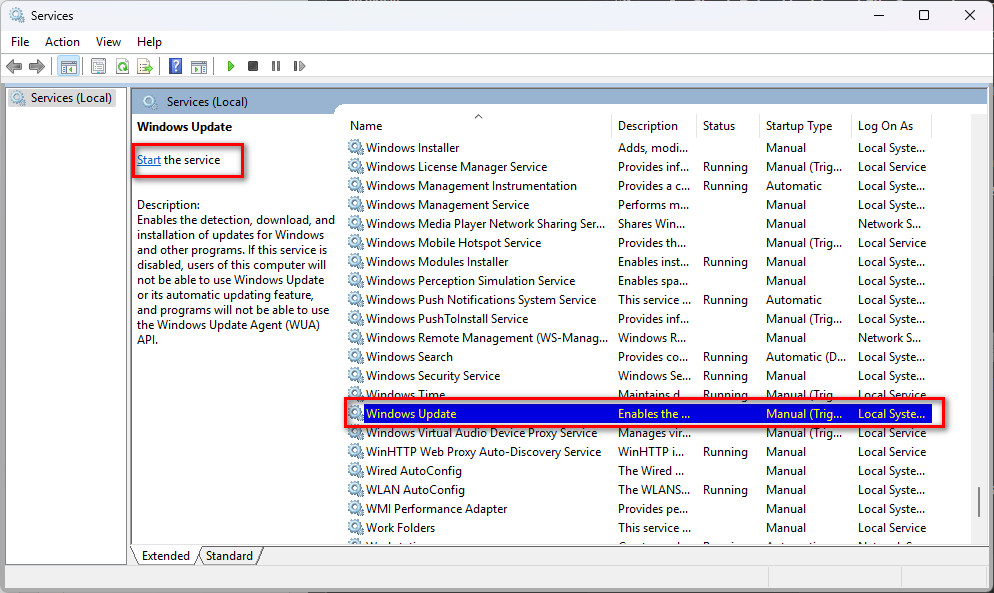Click the Refresh toolbar icon
The height and width of the screenshot is (593, 994).
coord(122,66)
